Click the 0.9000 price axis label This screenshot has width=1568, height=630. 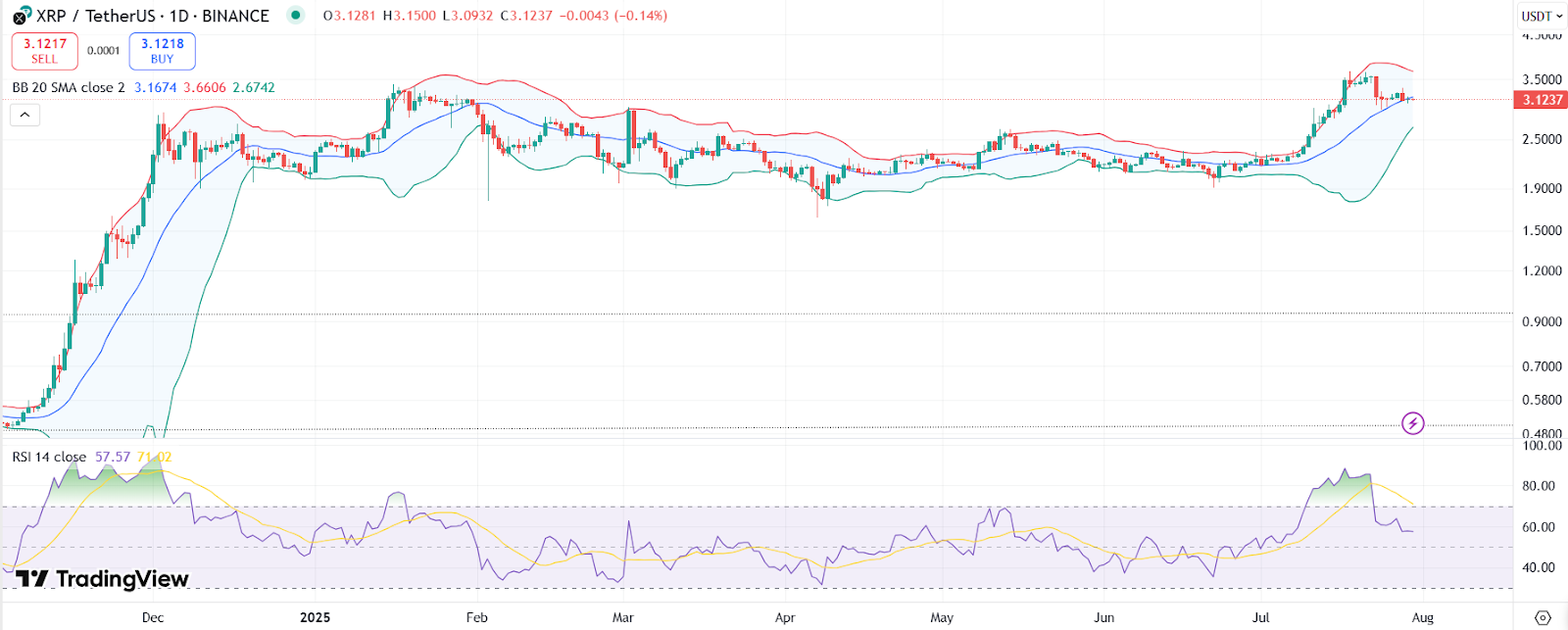pyautogui.click(x=1542, y=321)
